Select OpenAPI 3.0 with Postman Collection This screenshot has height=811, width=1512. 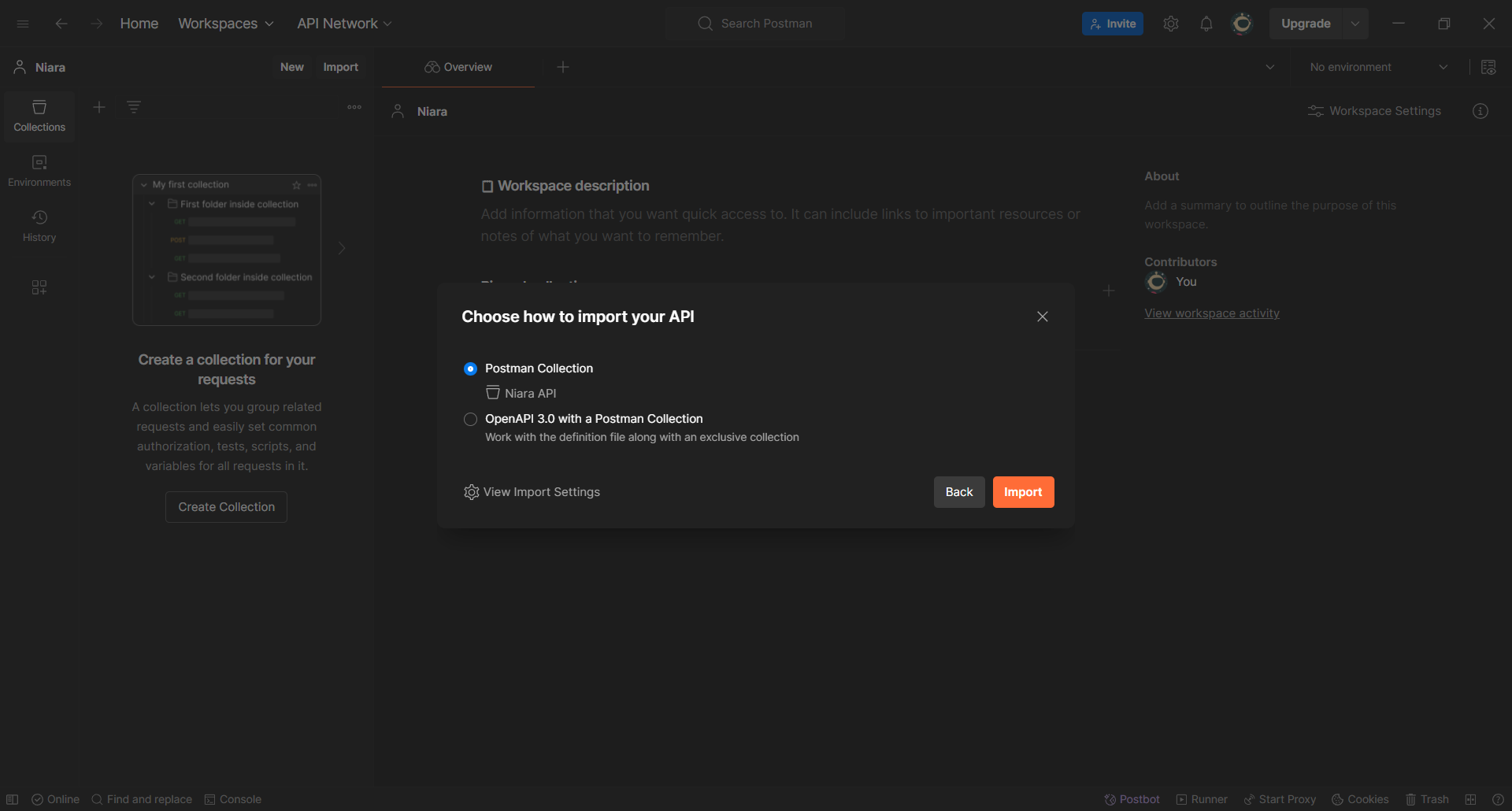click(470, 419)
